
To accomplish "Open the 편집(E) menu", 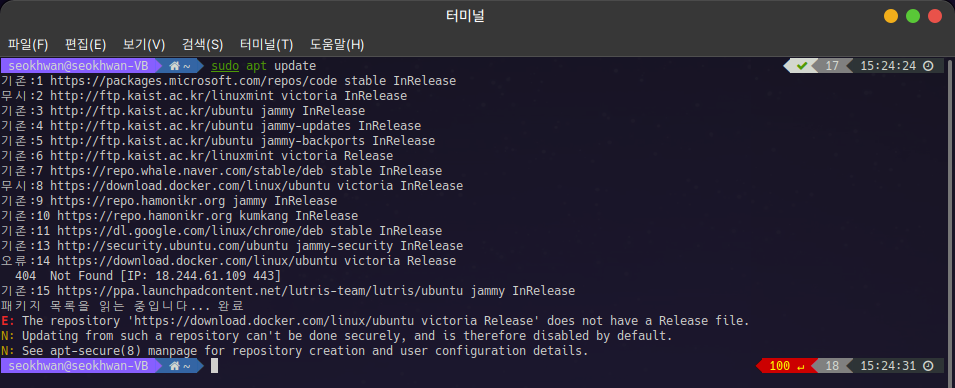I will 85,44.
